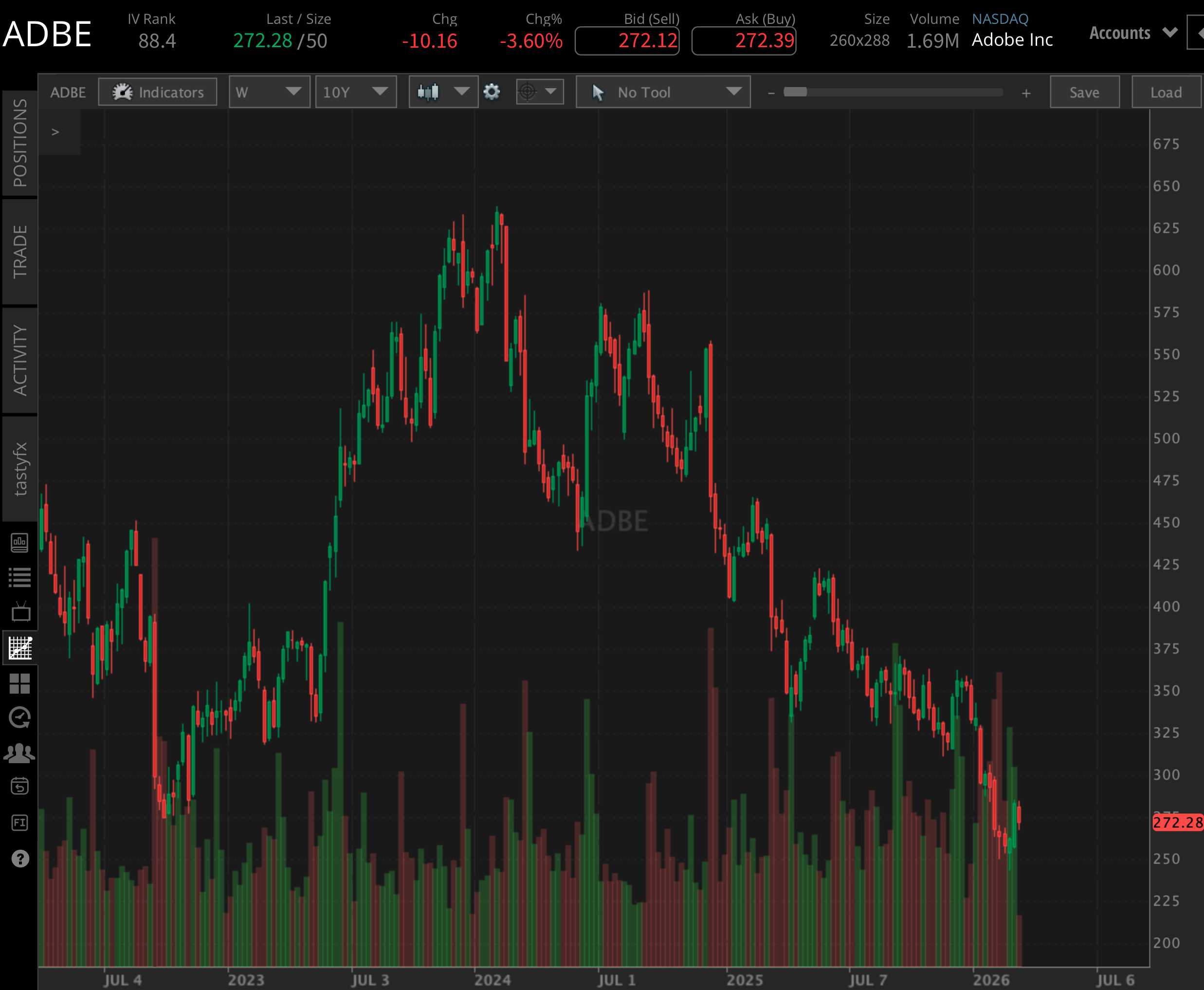Image resolution: width=1204 pixels, height=990 pixels.
Task: Open the history clock panel
Action: click(x=21, y=717)
